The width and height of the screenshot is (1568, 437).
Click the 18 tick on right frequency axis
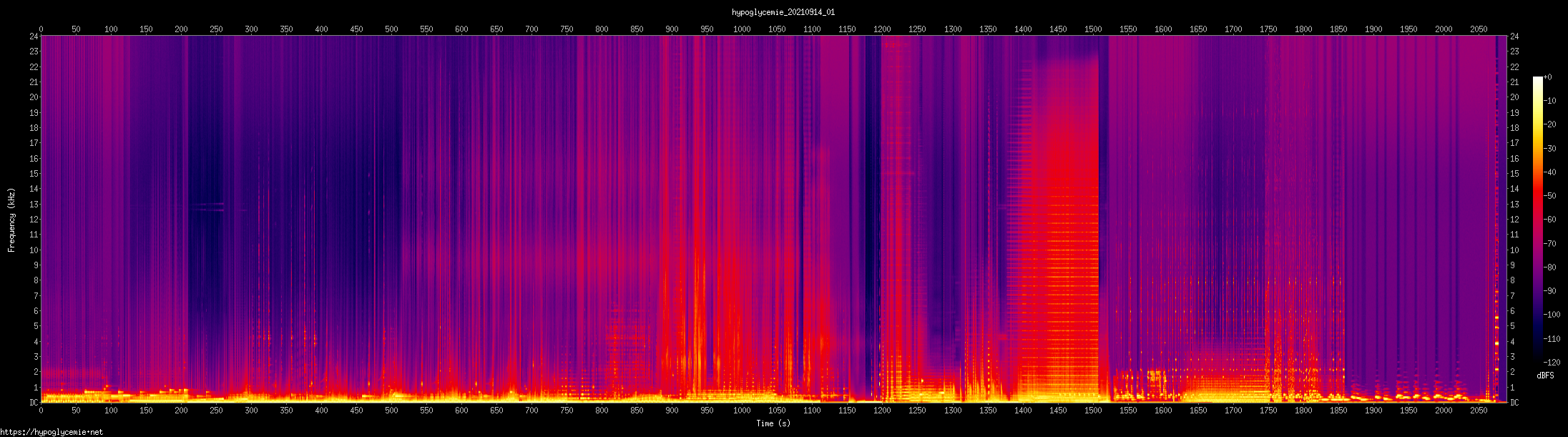[1514, 128]
